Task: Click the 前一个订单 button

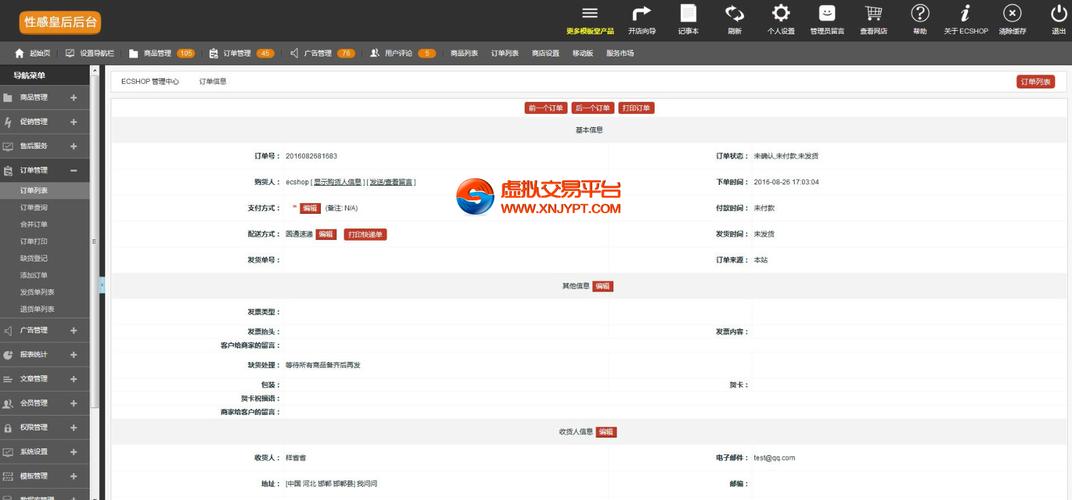Action: point(546,108)
